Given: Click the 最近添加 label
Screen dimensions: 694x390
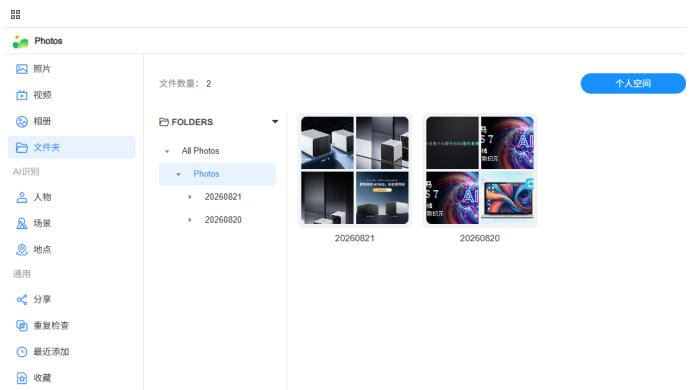Looking at the screenshot, I should pyautogui.click(x=51, y=352).
